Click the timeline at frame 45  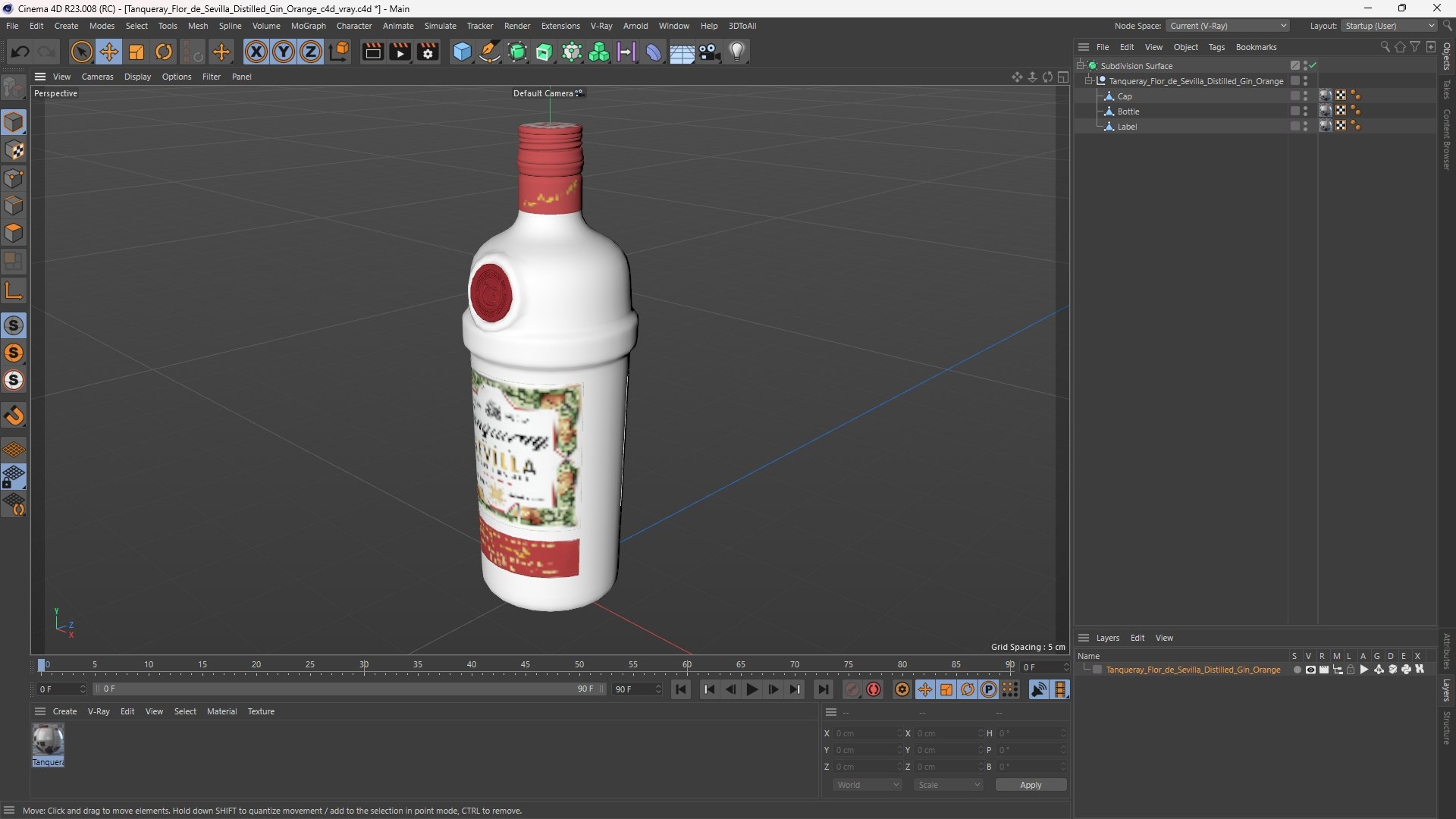point(526,666)
